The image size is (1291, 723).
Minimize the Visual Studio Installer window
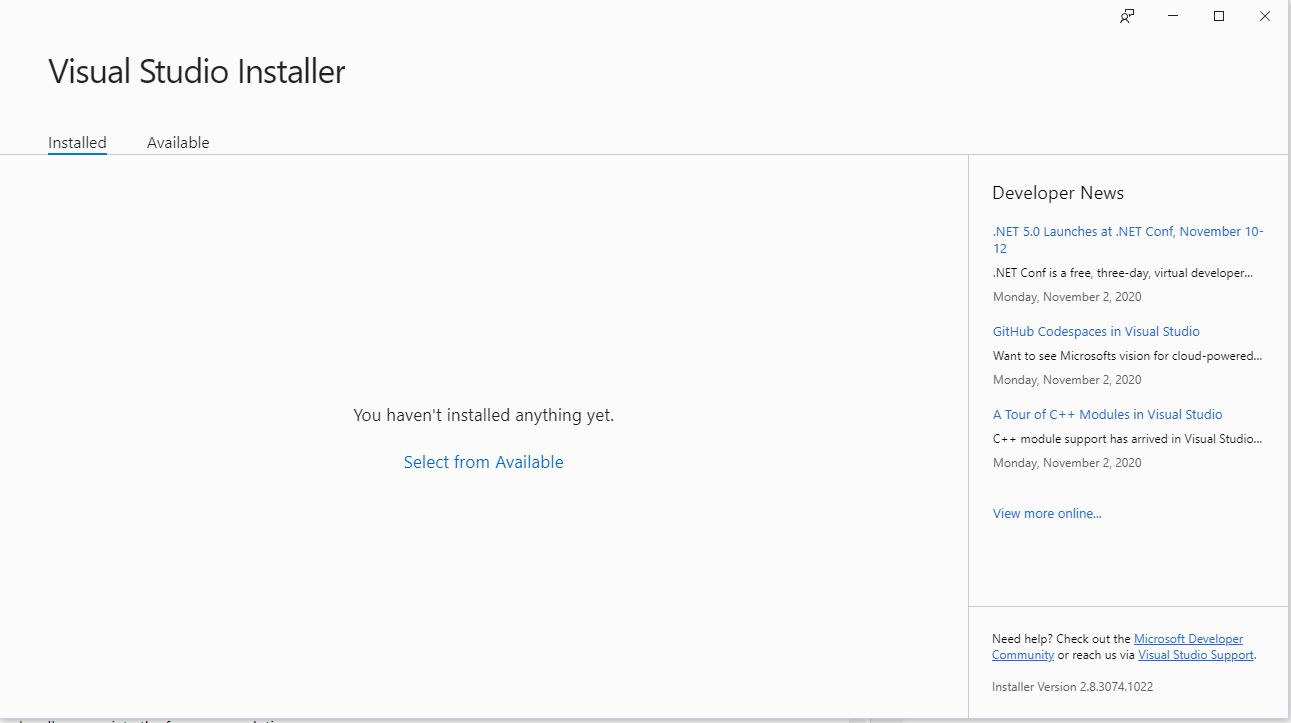pyautogui.click(x=1173, y=16)
